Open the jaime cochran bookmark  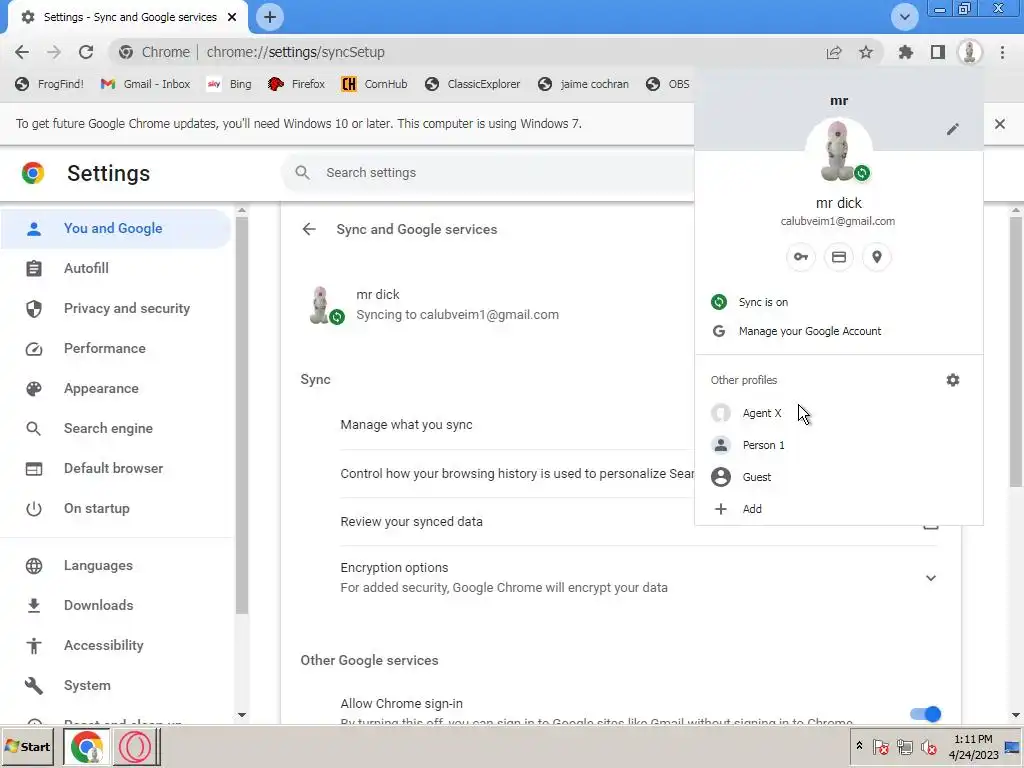click(x=584, y=84)
